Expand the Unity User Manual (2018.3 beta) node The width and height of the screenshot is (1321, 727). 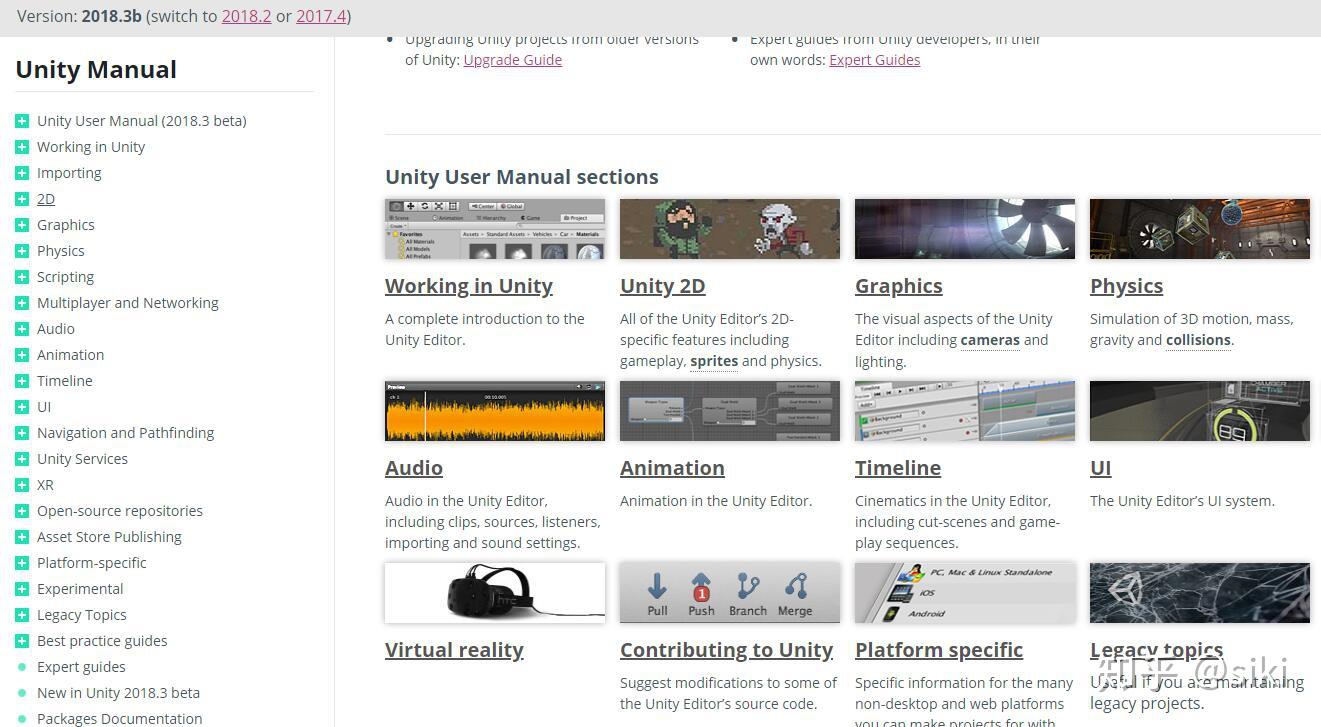point(22,121)
